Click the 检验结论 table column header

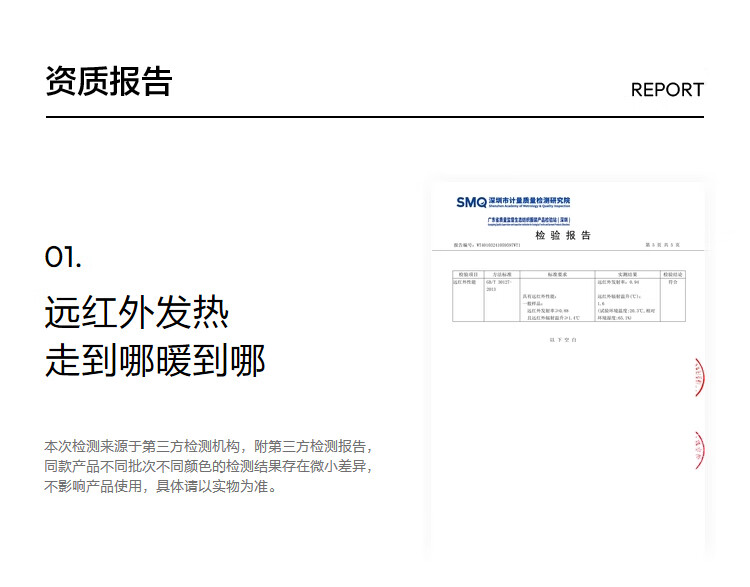coord(672,273)
